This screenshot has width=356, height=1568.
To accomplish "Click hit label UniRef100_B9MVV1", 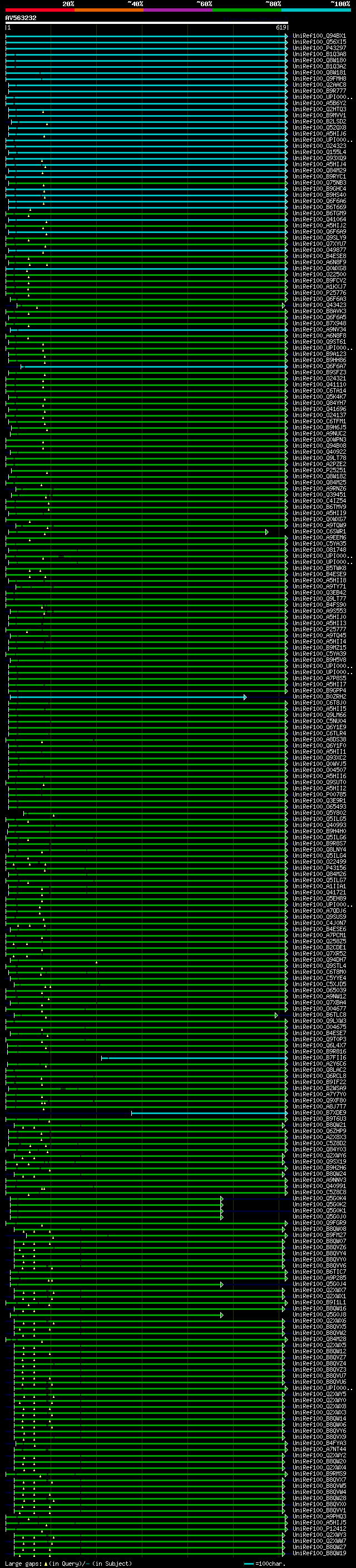I will 319,116.
